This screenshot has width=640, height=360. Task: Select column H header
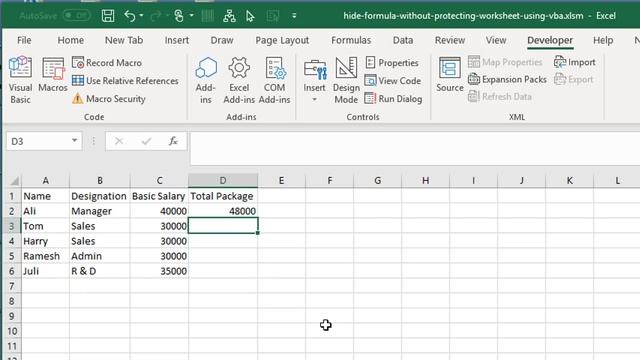[x=425, y=180]
